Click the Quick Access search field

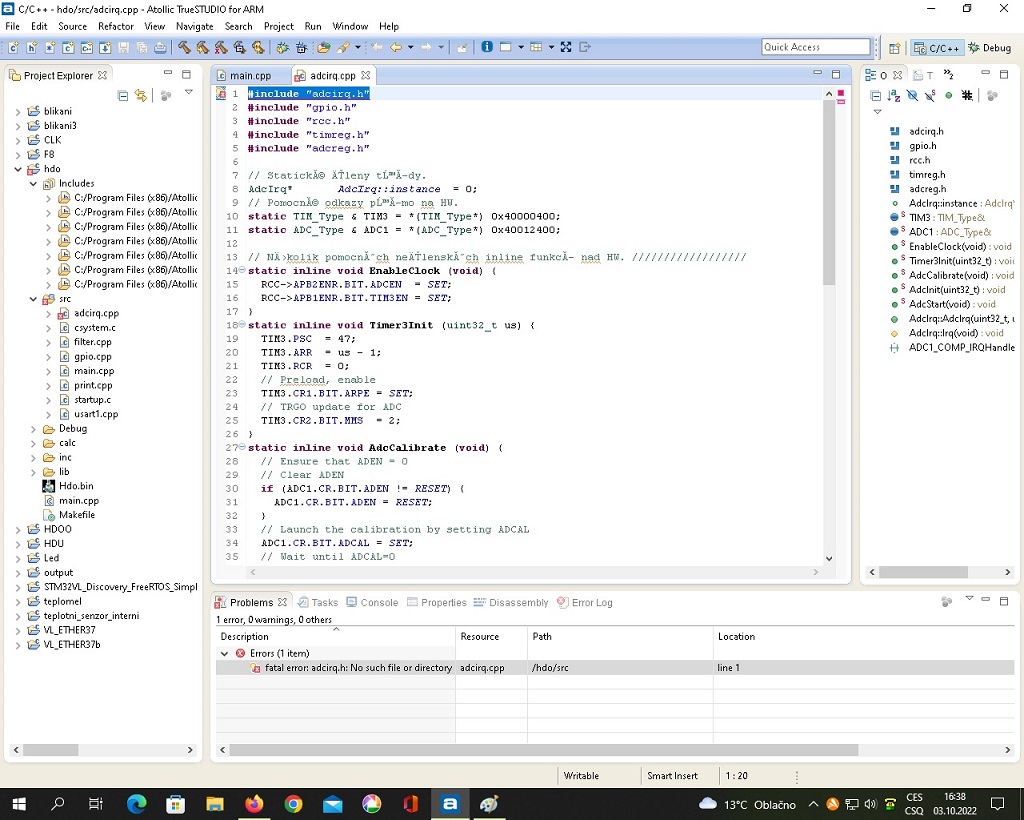pyautogui.click(x=815, y=47)
